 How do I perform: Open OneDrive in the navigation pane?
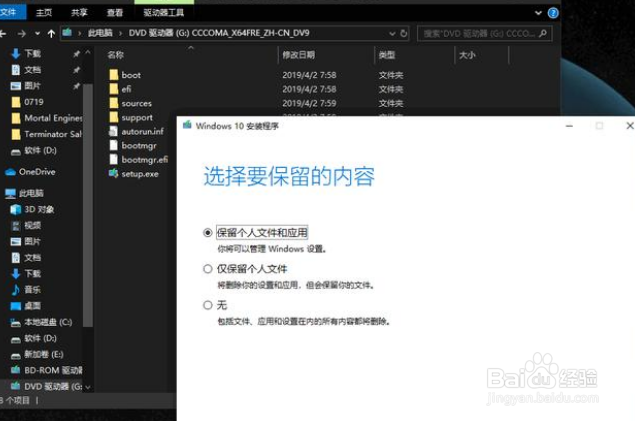click(37, 172)
